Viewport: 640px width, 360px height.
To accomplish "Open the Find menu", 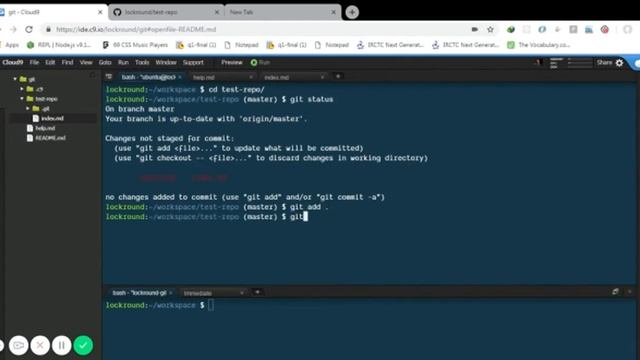I will coord(67,62).
